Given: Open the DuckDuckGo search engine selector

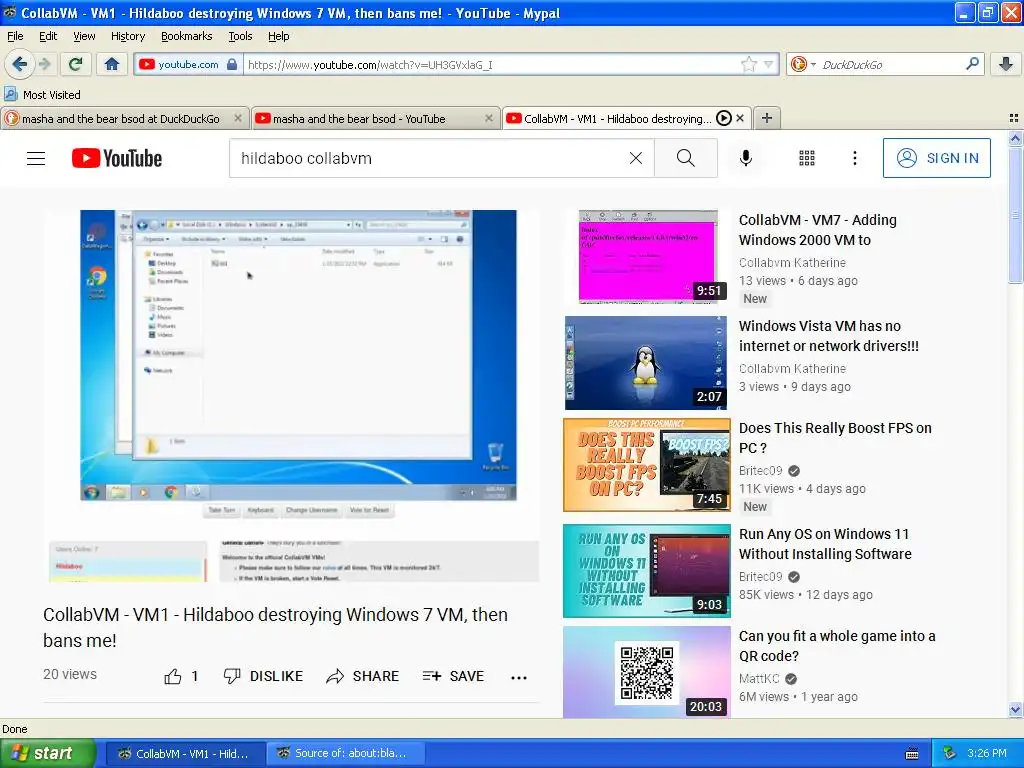Looking at the screenshot, I should 803,64.
